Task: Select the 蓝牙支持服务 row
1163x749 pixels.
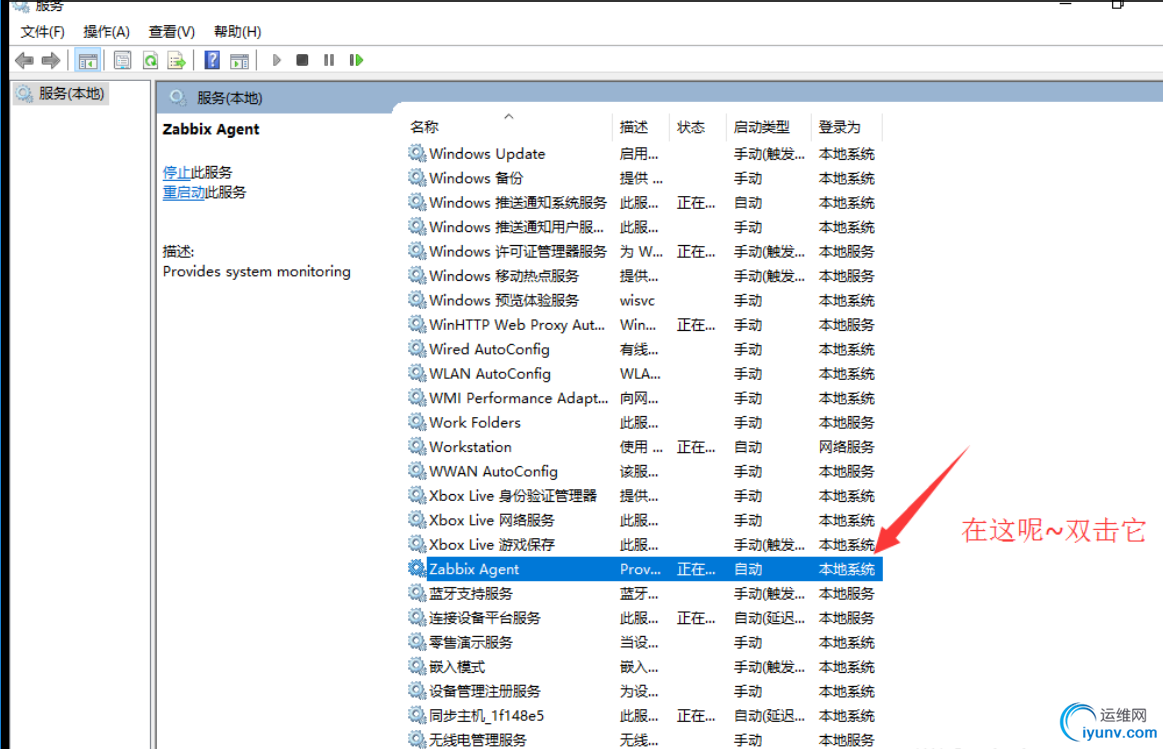Action: click(644, 593)
